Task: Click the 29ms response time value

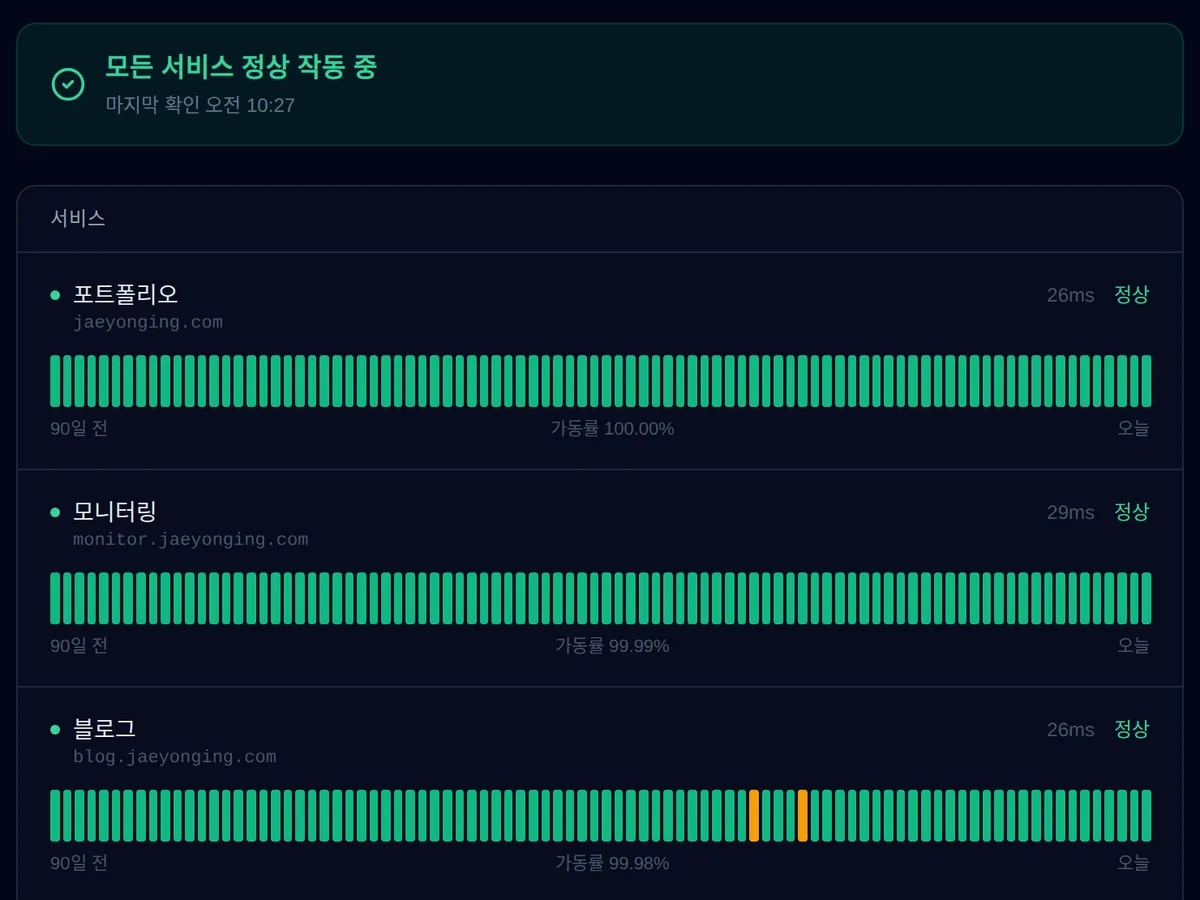Action: pos(1071,512)
